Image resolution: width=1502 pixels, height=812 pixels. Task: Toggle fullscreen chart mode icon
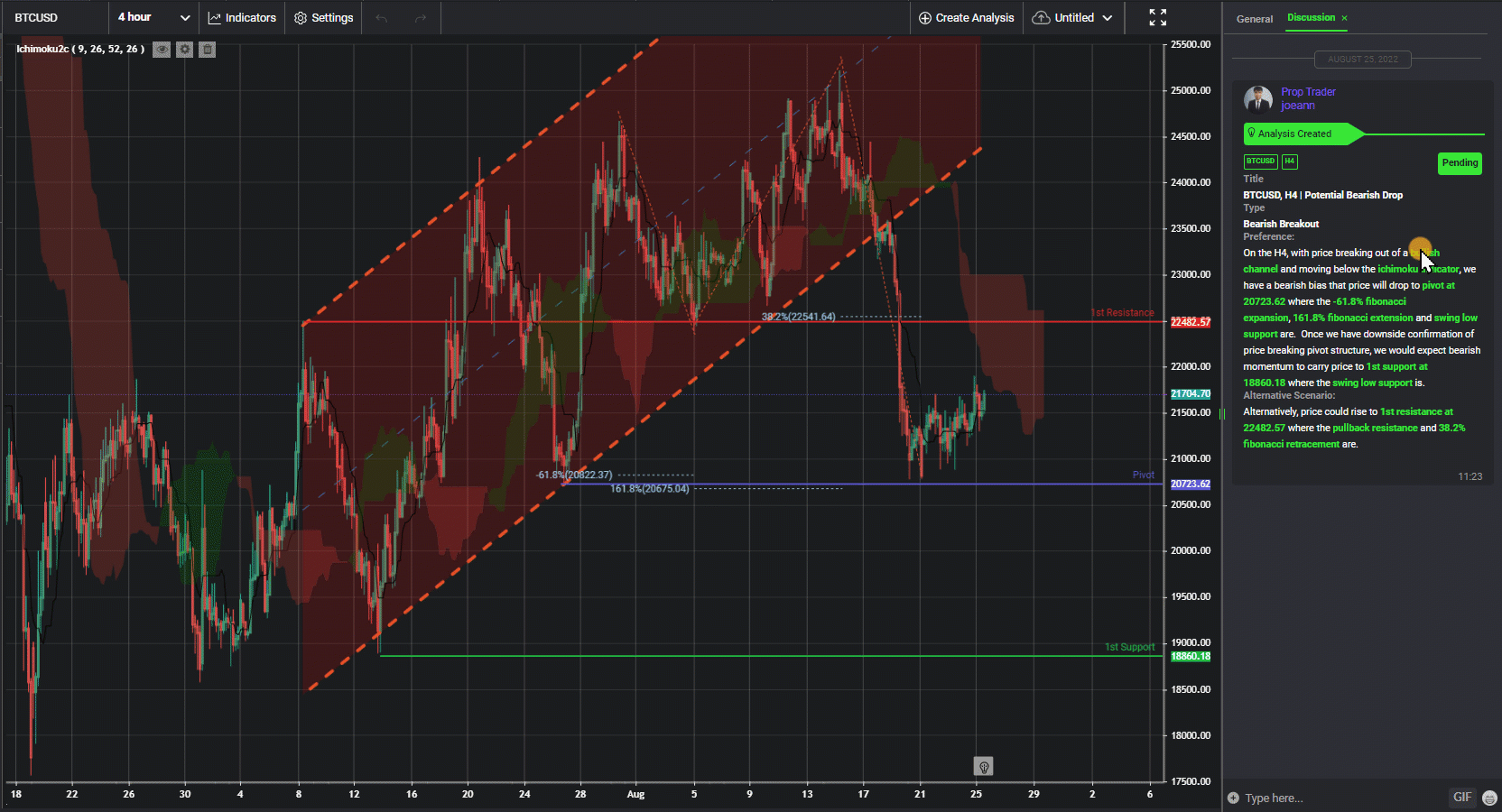tap(1158, 18)
